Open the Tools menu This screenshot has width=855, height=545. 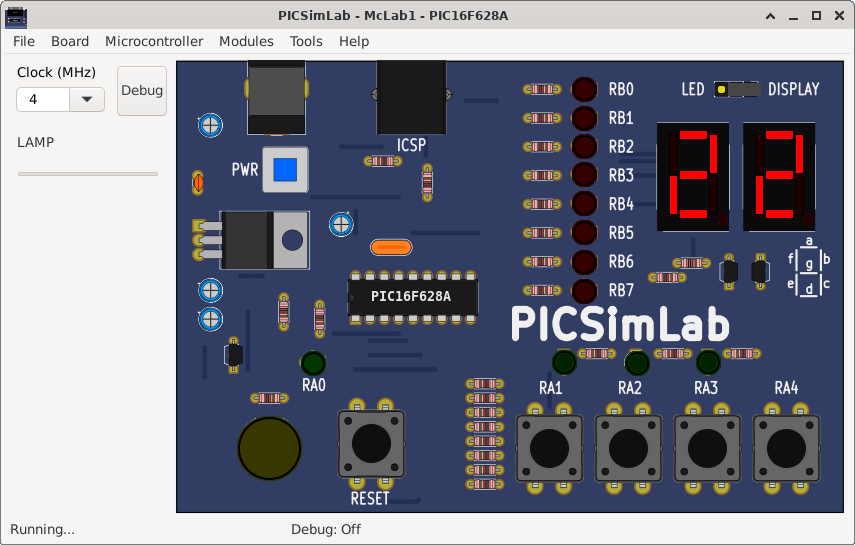306,41
